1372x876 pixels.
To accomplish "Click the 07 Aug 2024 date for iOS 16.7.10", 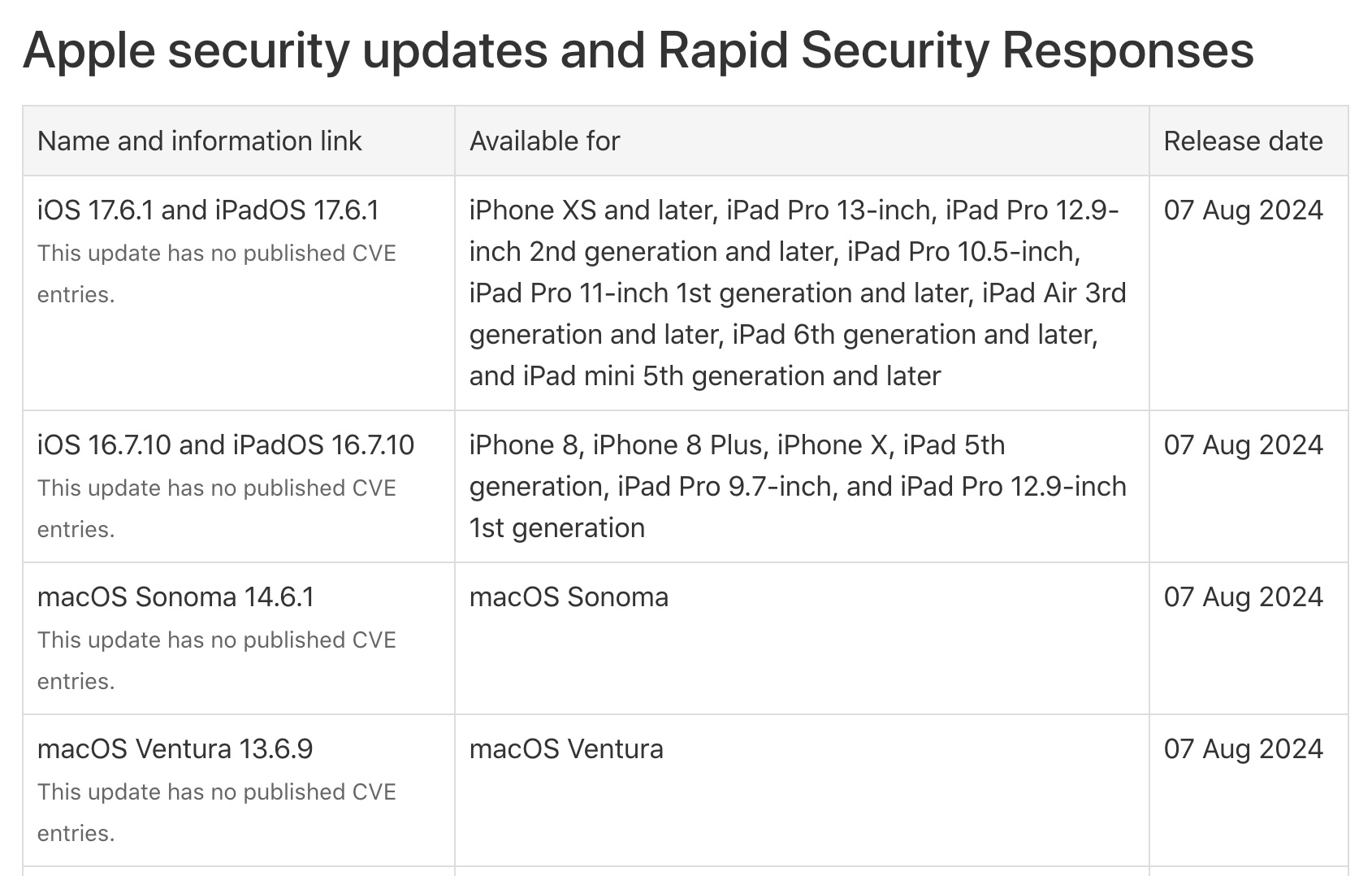I will pyautogui.click(x=1243, y=445).
